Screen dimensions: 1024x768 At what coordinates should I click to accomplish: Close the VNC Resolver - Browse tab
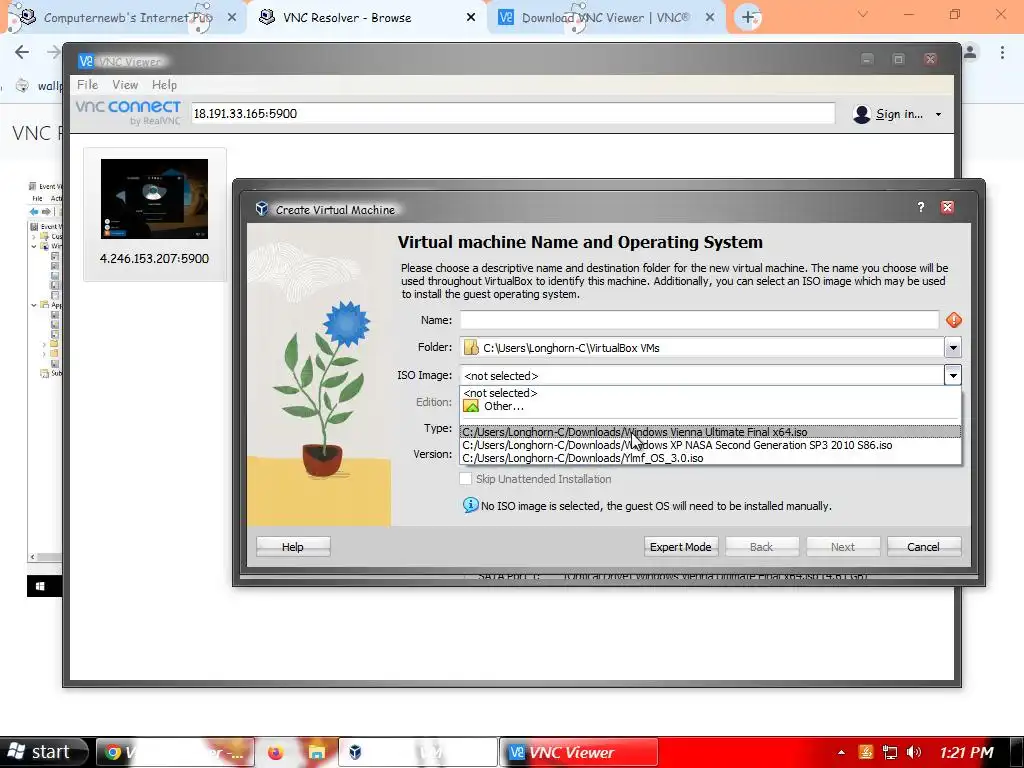[471, 18]
